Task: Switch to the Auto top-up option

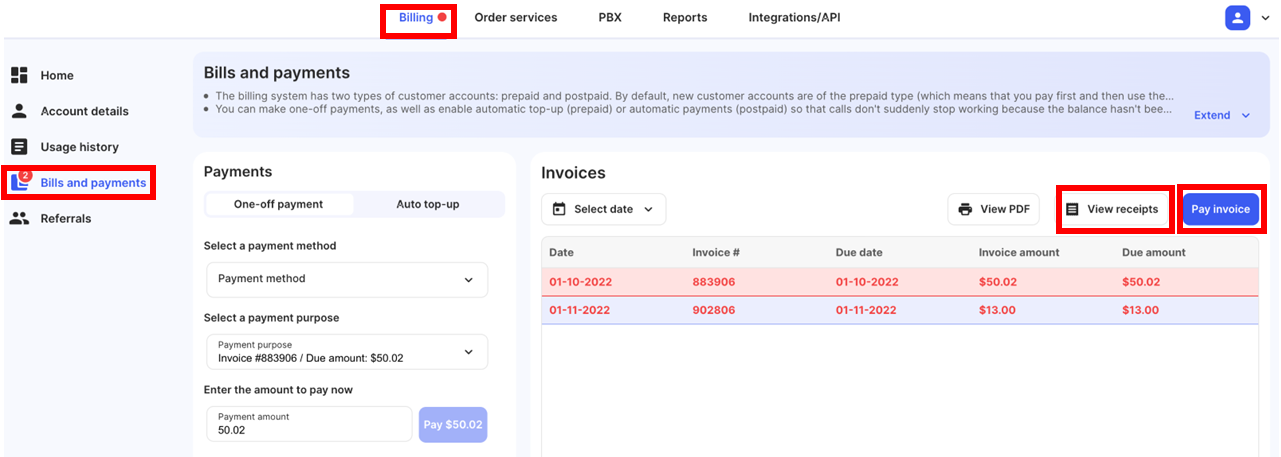Action: pos(427,204)
